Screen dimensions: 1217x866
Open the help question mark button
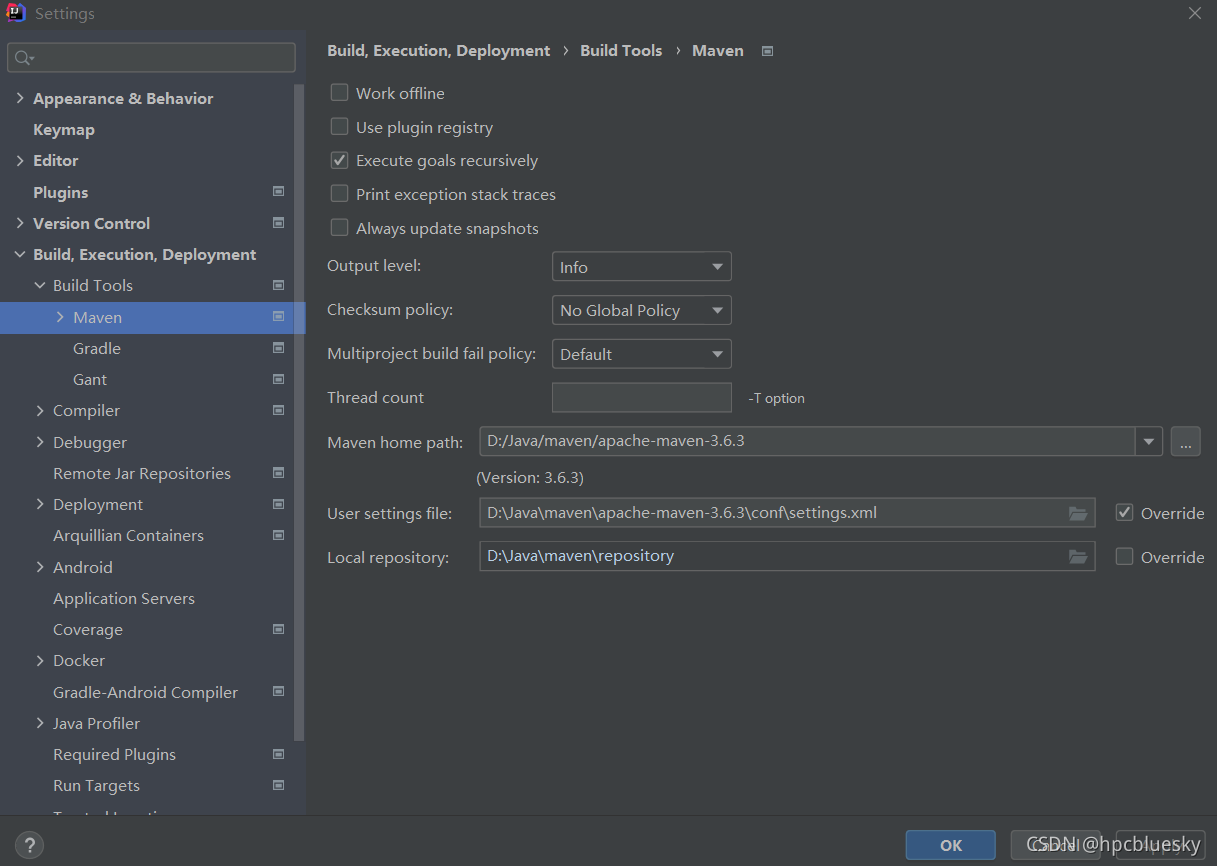click(x=30, y=845)
